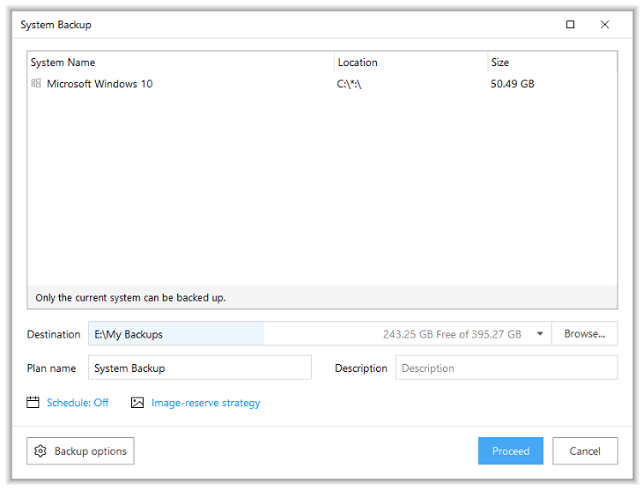640x490 pixels.
Task: Click the calendar icon next to Schedule
Action: coord(33,402)
